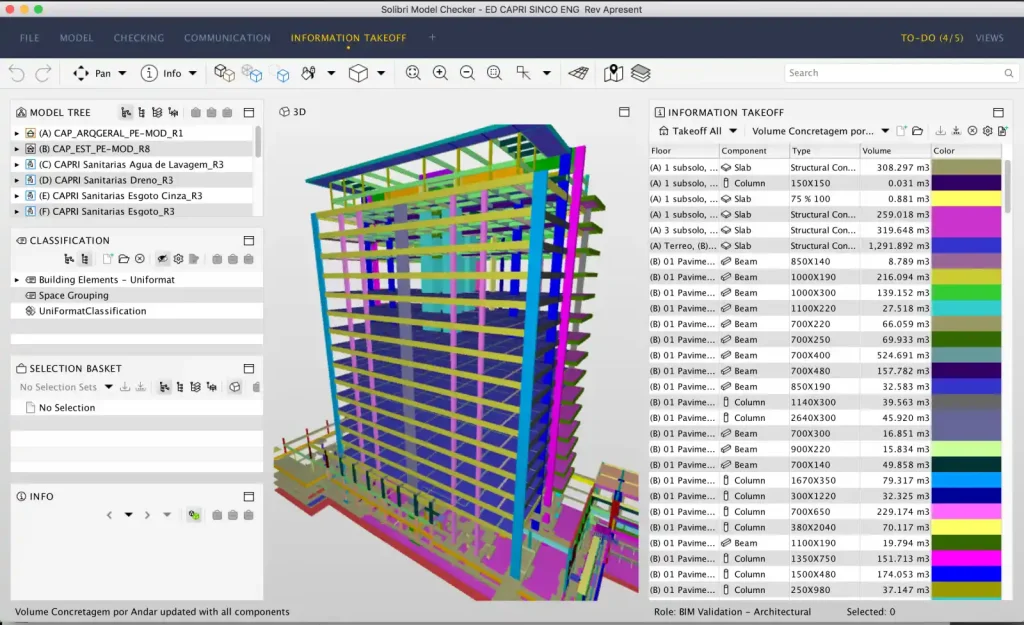Click the Zoom In magnifier icon
Image resolution: width=1024 pixels, height=625 pixels.
(x=440, y=73)
